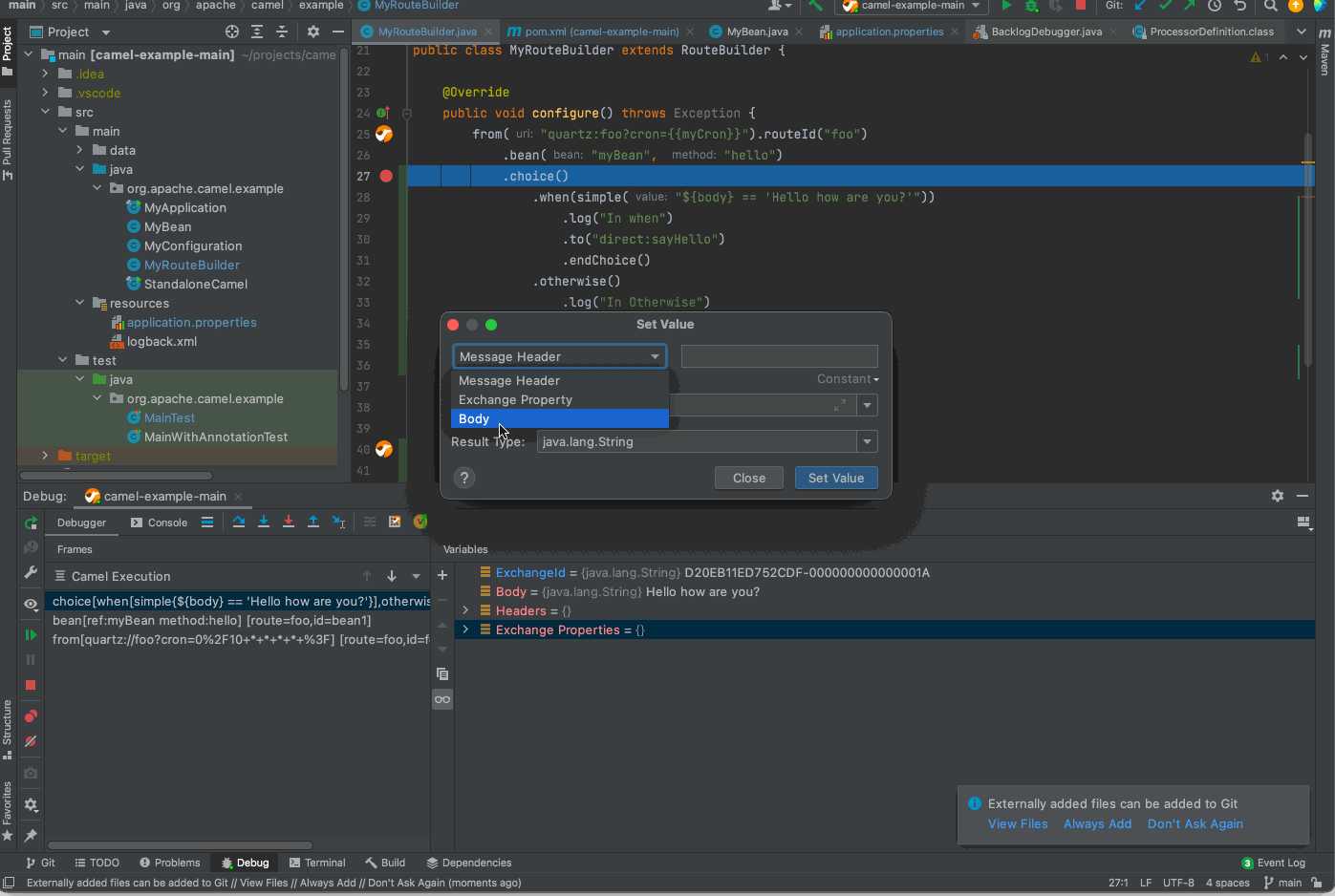Click Close button in Set Value dialog
Viewport: 1335px width, 896px height.
(749, 478)
